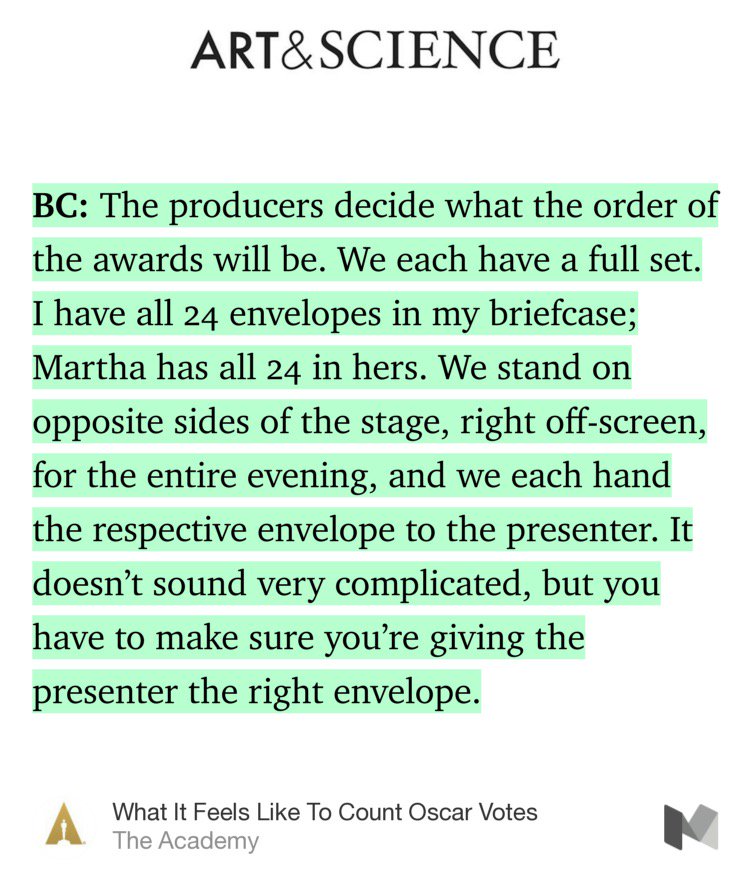Image resolution: width=750 pixels, height=889 pixels.
Task: Click the bold 'BC:' speaker label
Action: coord(60,205)
